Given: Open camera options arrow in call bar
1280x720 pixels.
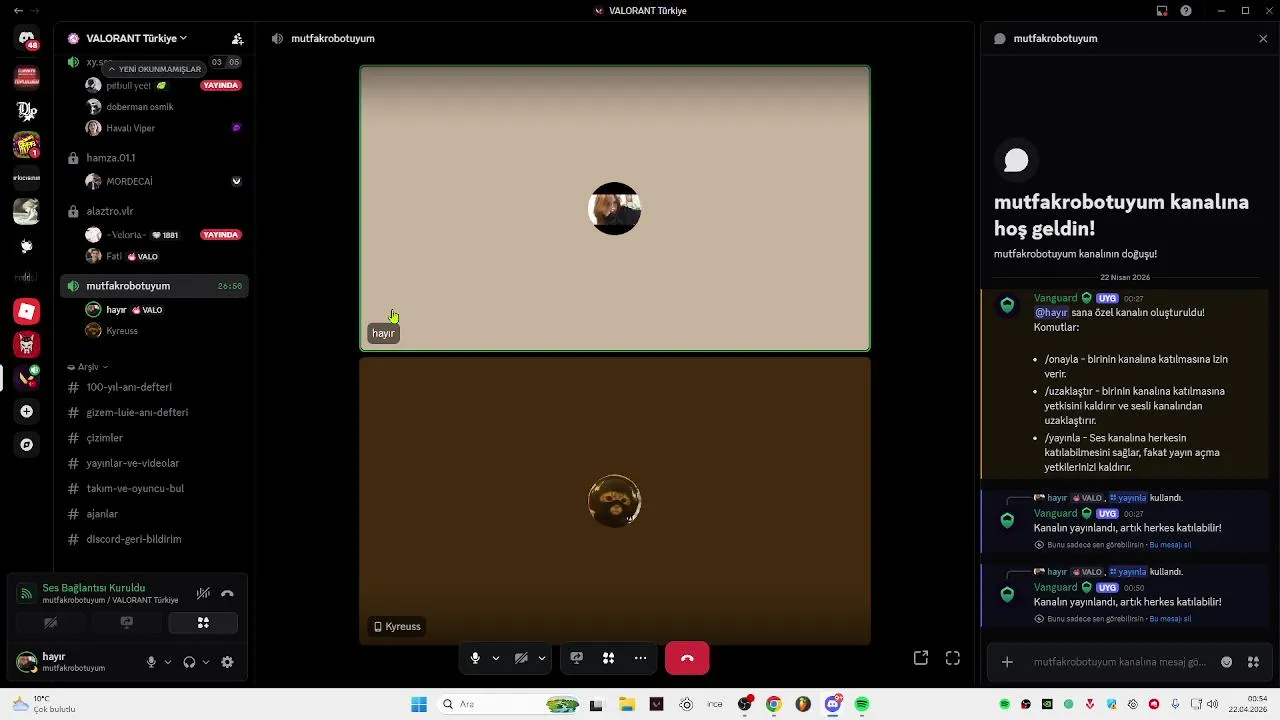Looking at the screenshot, I should coord(541,658).
